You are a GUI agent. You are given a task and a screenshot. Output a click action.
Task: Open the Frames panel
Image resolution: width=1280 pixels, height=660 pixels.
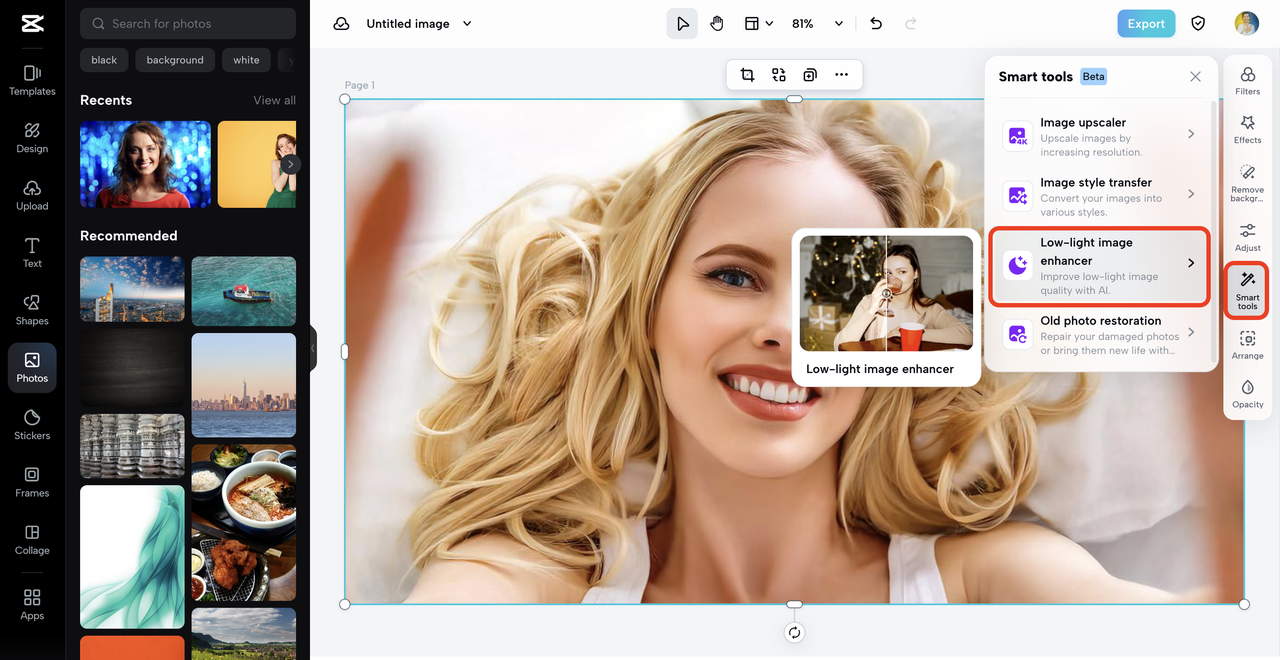click(32, 482)
